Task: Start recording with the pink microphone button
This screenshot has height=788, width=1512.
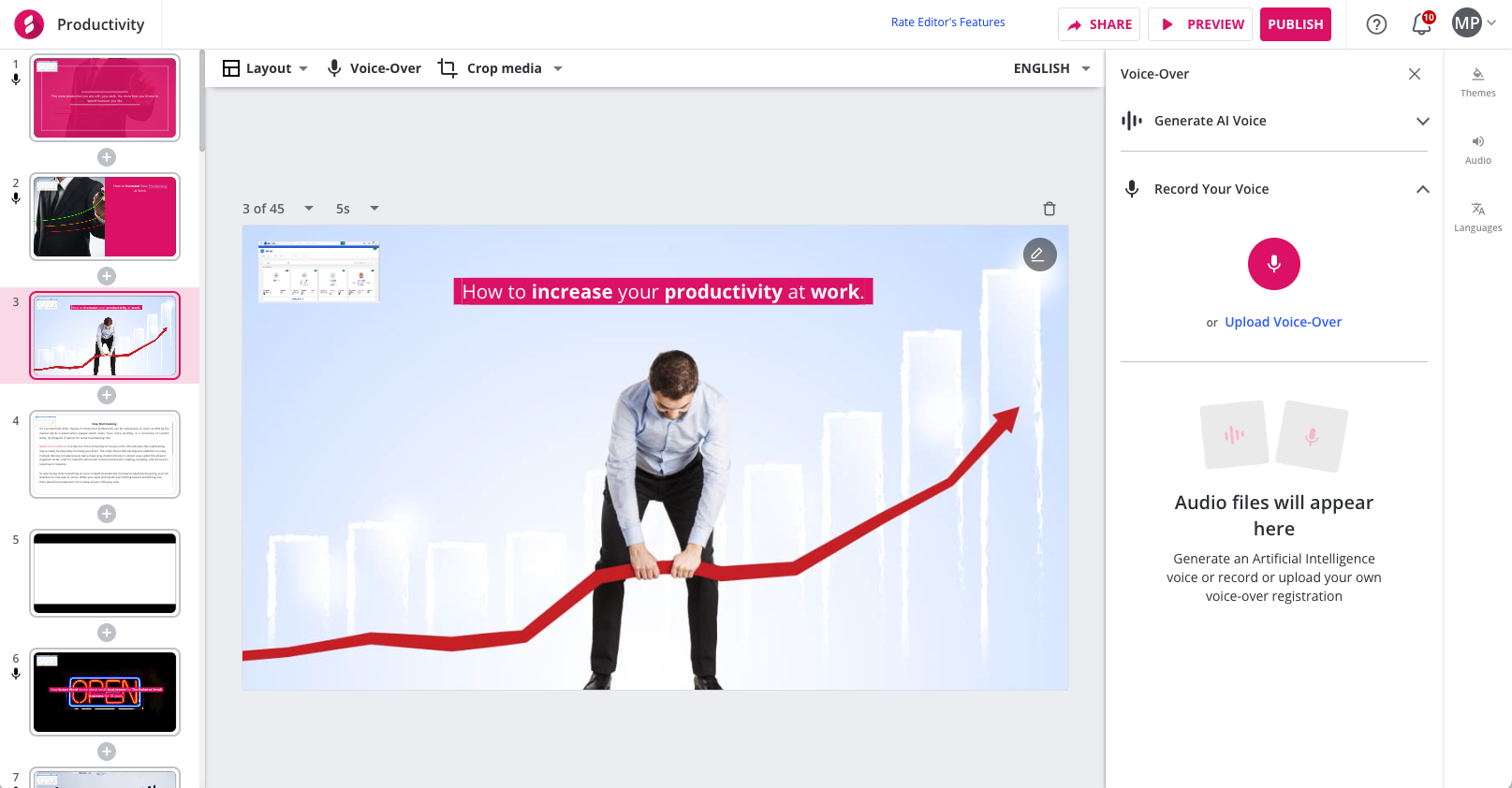Action: [1274, 264]
